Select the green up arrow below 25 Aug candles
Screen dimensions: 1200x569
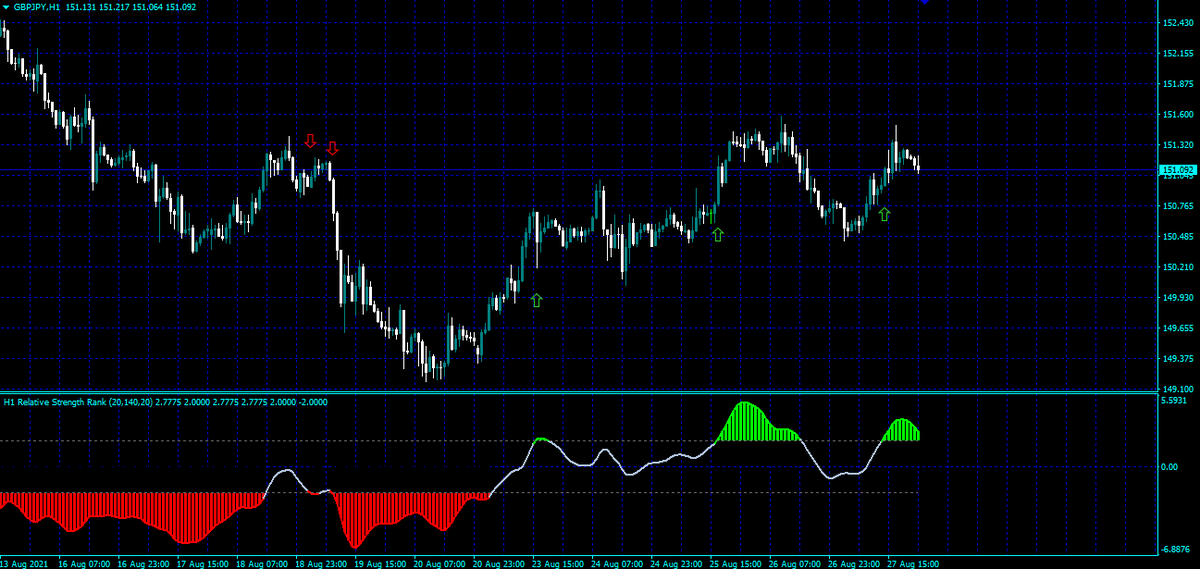pos(717,234)
